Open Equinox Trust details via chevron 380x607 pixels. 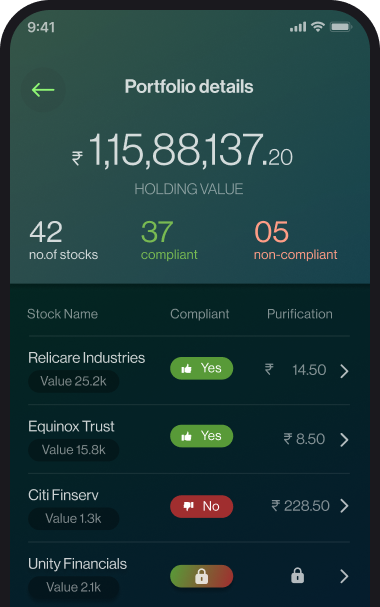[344, 440]
